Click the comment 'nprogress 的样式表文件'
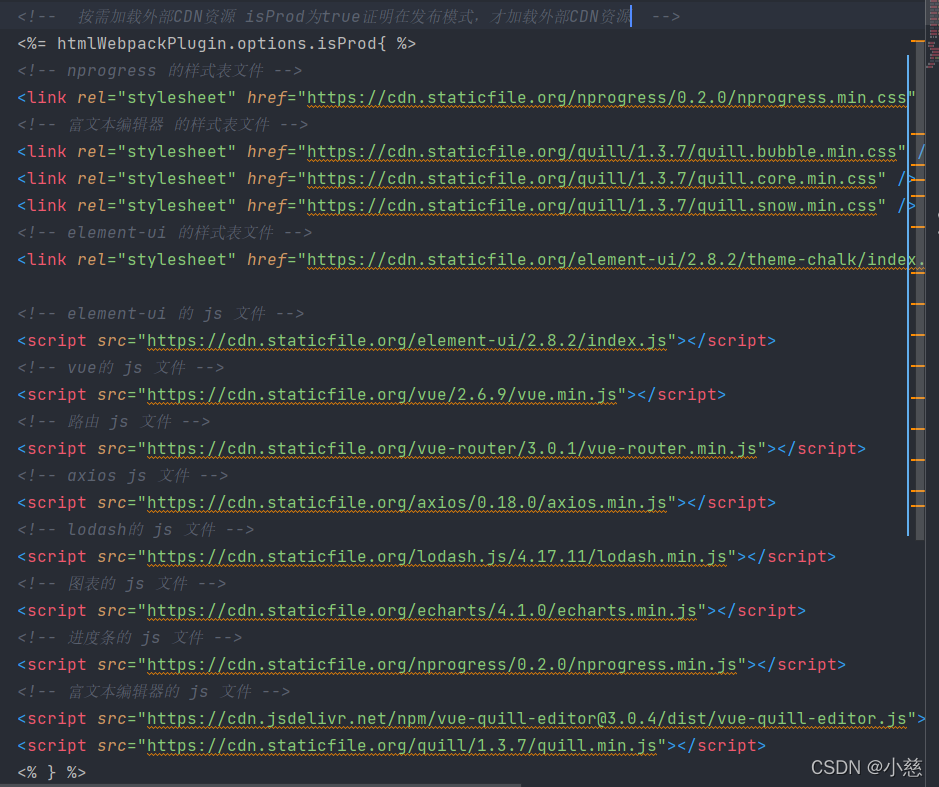939x787 pixels. point(159,71)
